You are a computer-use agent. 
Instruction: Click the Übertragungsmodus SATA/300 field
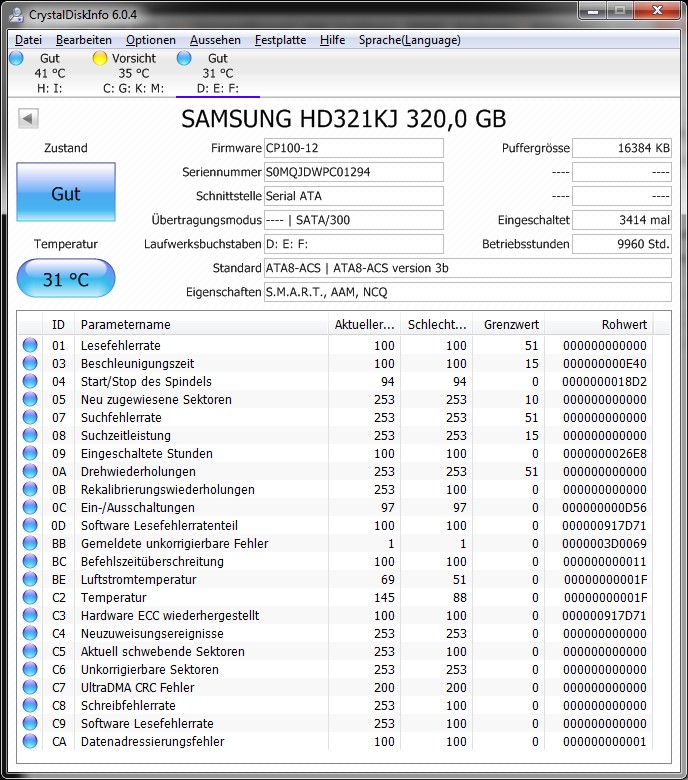pyautogui.click(x=354, y=220)
